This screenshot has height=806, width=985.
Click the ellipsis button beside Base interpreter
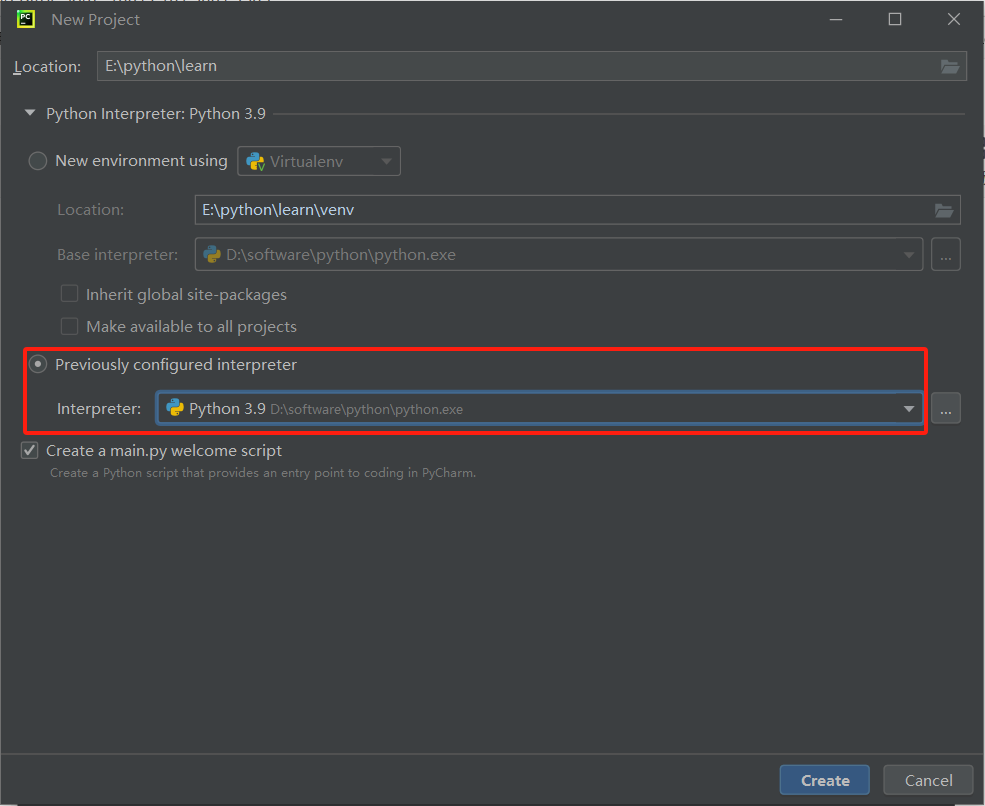pos(945,254)
